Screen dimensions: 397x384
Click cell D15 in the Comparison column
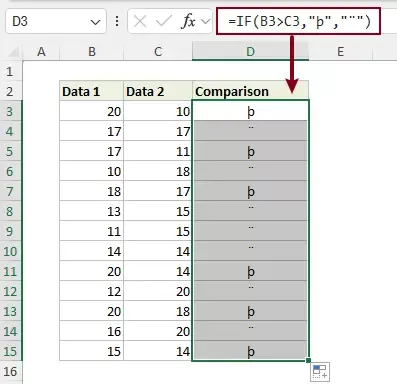coord(250,351)
